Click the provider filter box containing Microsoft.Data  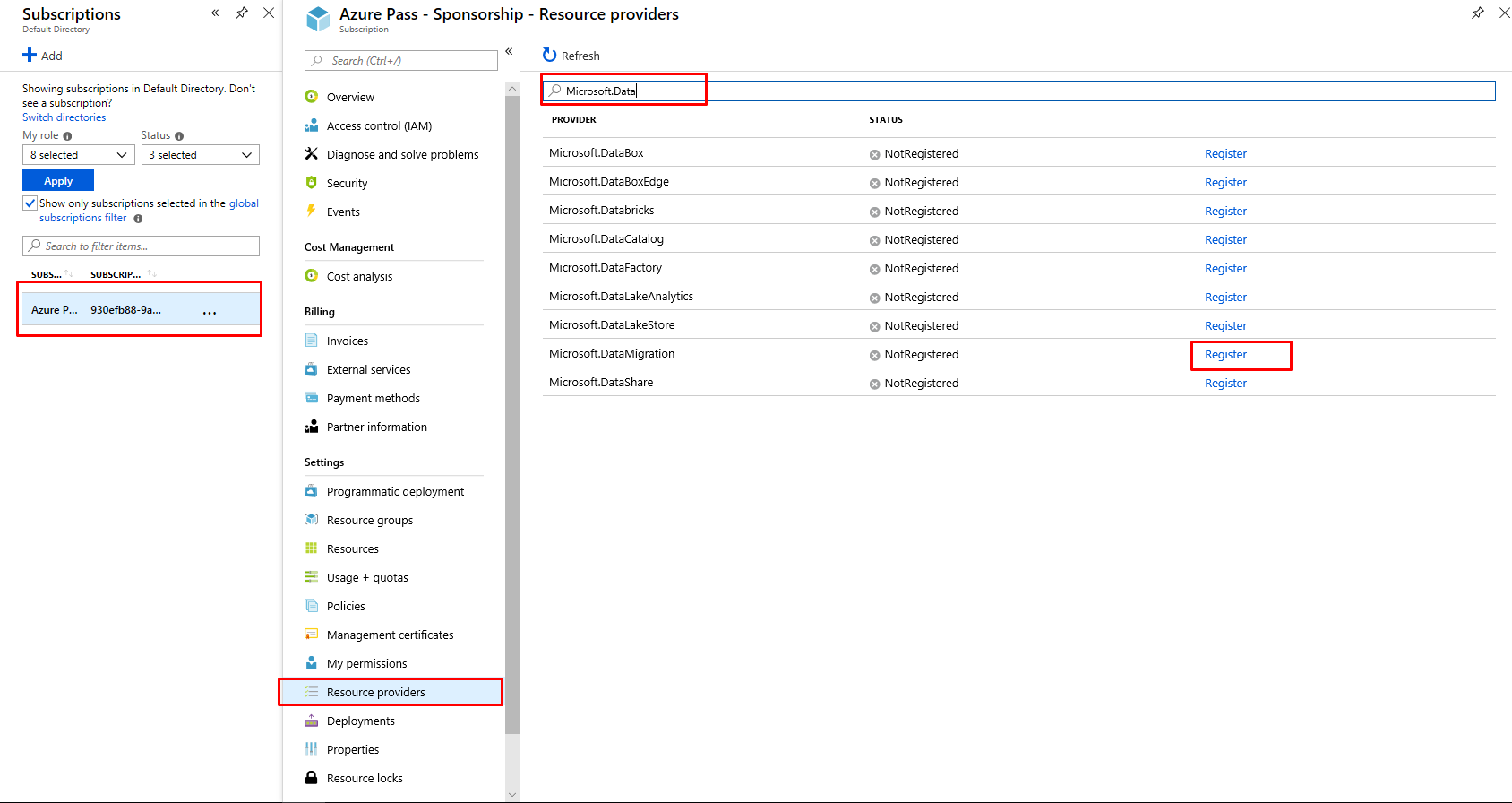tap(1018, 91)
